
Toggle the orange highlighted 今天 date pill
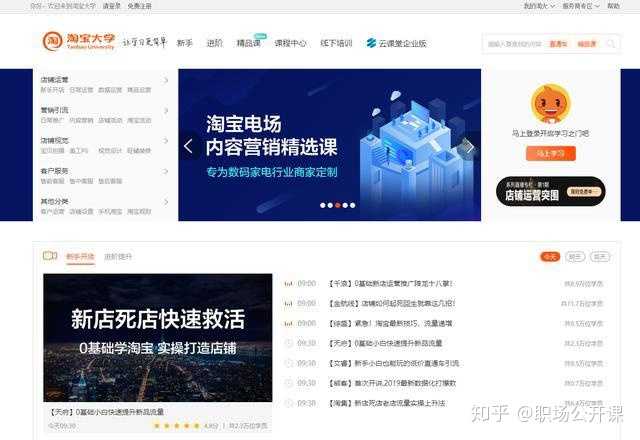(550, 256)
